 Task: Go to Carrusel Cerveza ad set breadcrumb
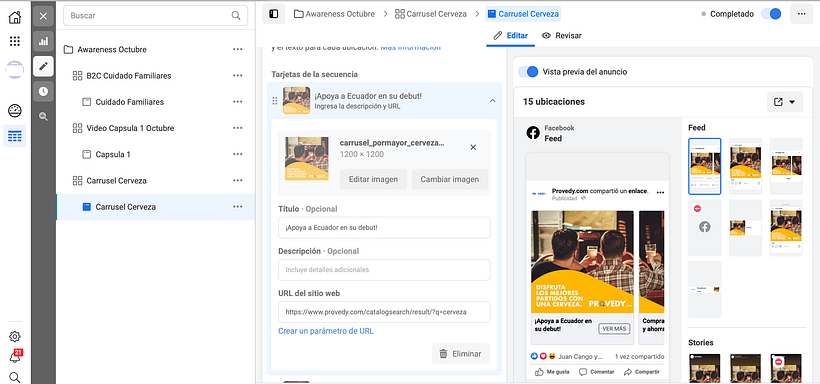click(431, 14)
